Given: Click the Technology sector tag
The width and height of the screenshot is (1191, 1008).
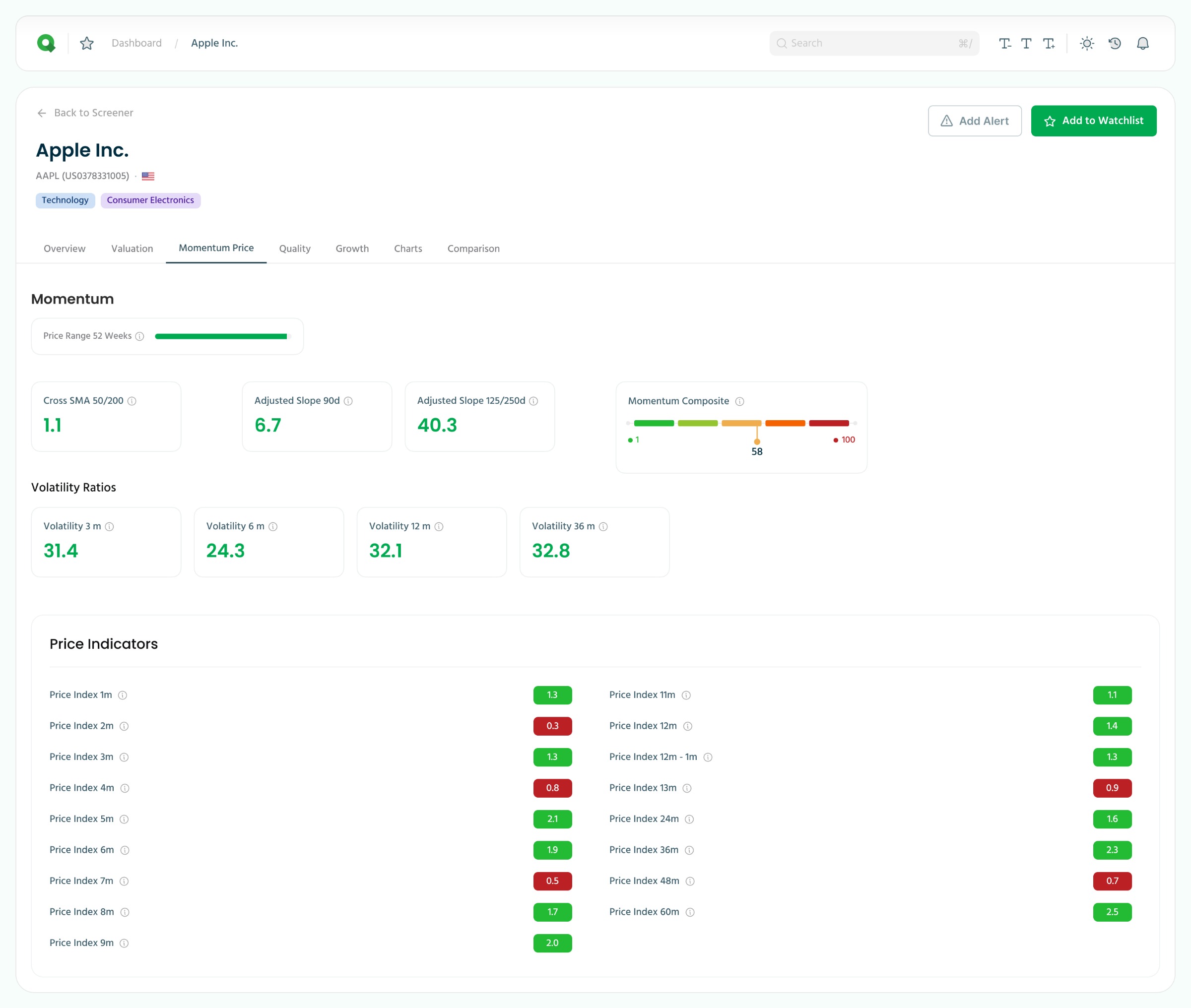Looking at the screenshot, I should point(65,200).
